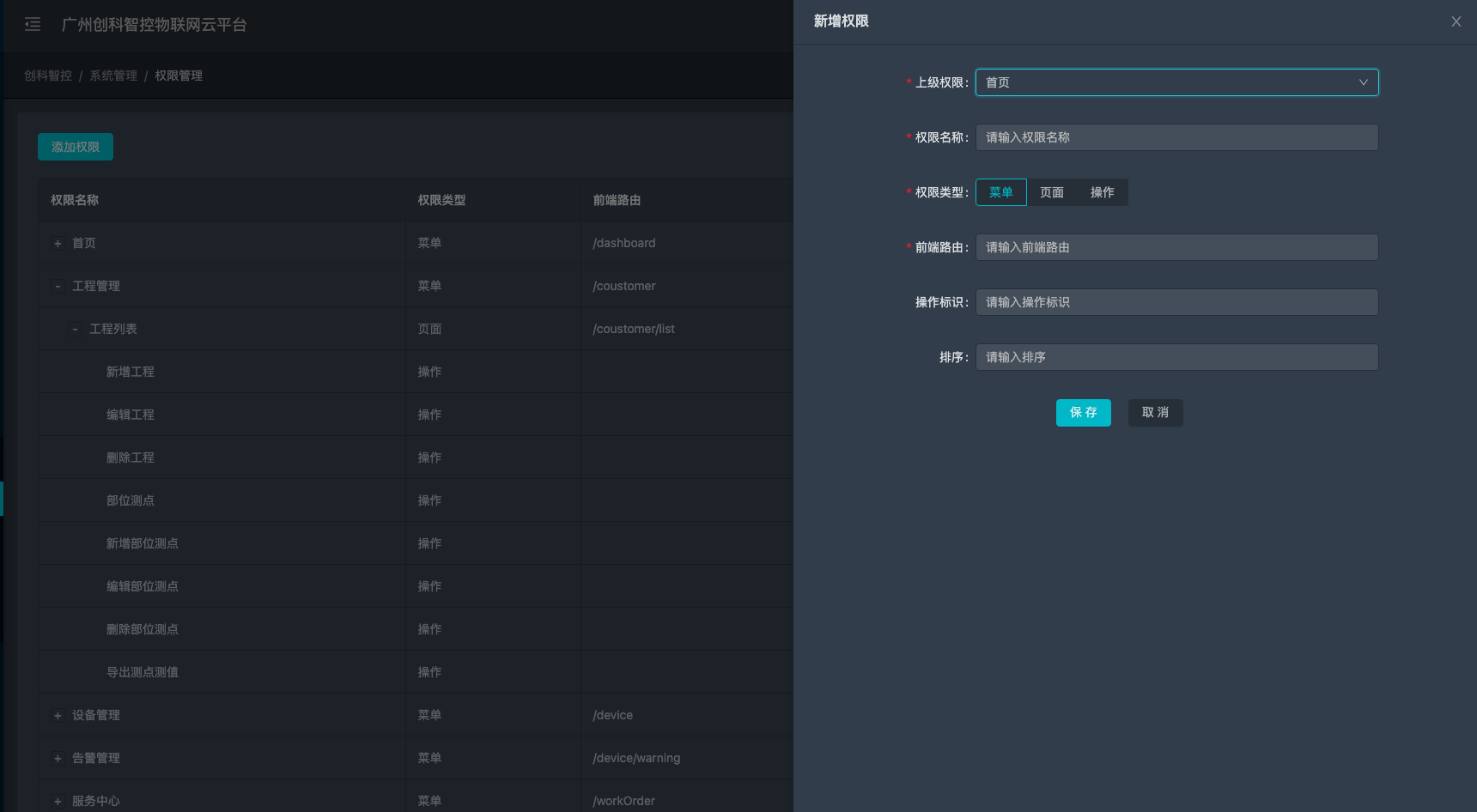Select 页面 as permission type

click(x=1051, y=192)
